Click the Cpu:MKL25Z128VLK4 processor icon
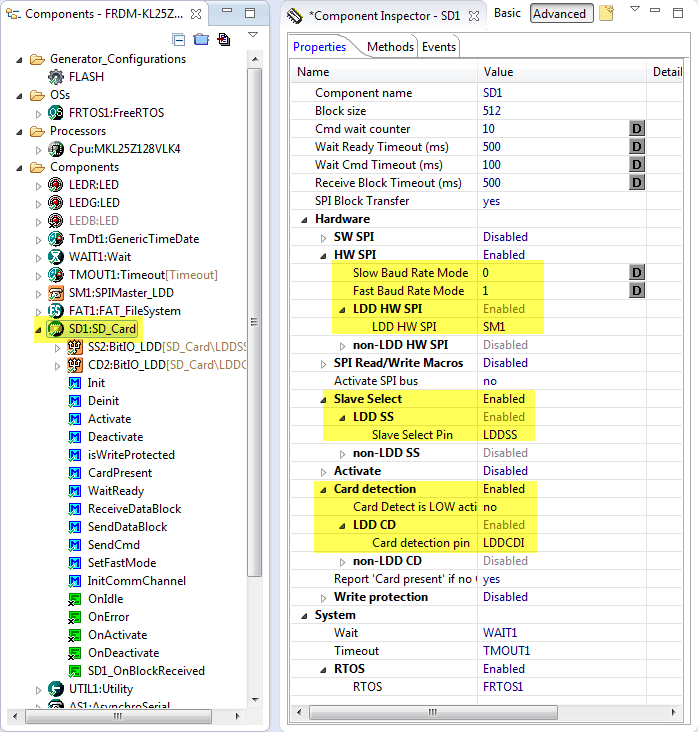Image resolution: width=698 pixels, height=732 pixels. [57, 149]
